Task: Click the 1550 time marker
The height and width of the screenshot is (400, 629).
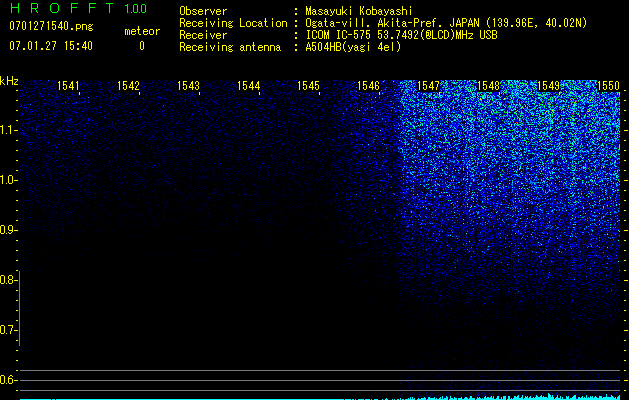Action: click(608, 86)
